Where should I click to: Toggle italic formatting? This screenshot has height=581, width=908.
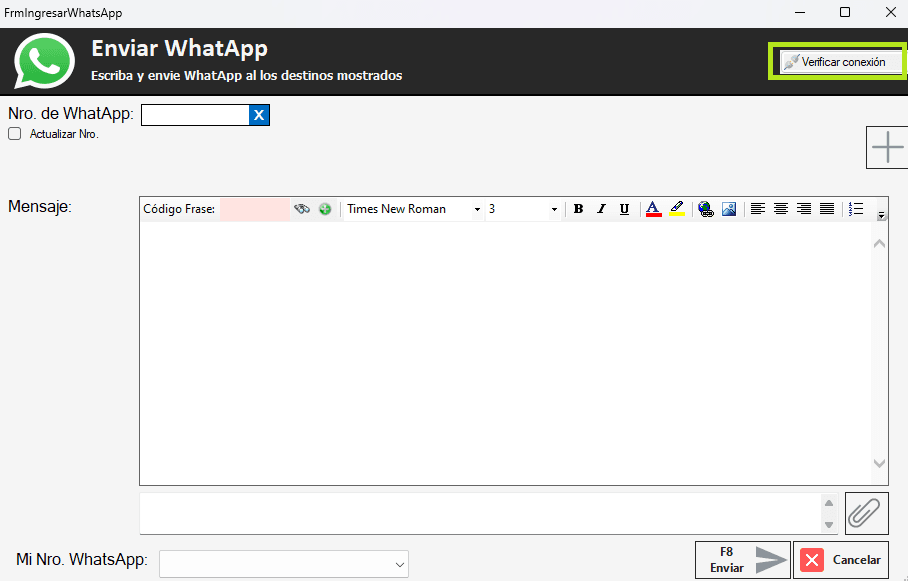tap(601, 209)
